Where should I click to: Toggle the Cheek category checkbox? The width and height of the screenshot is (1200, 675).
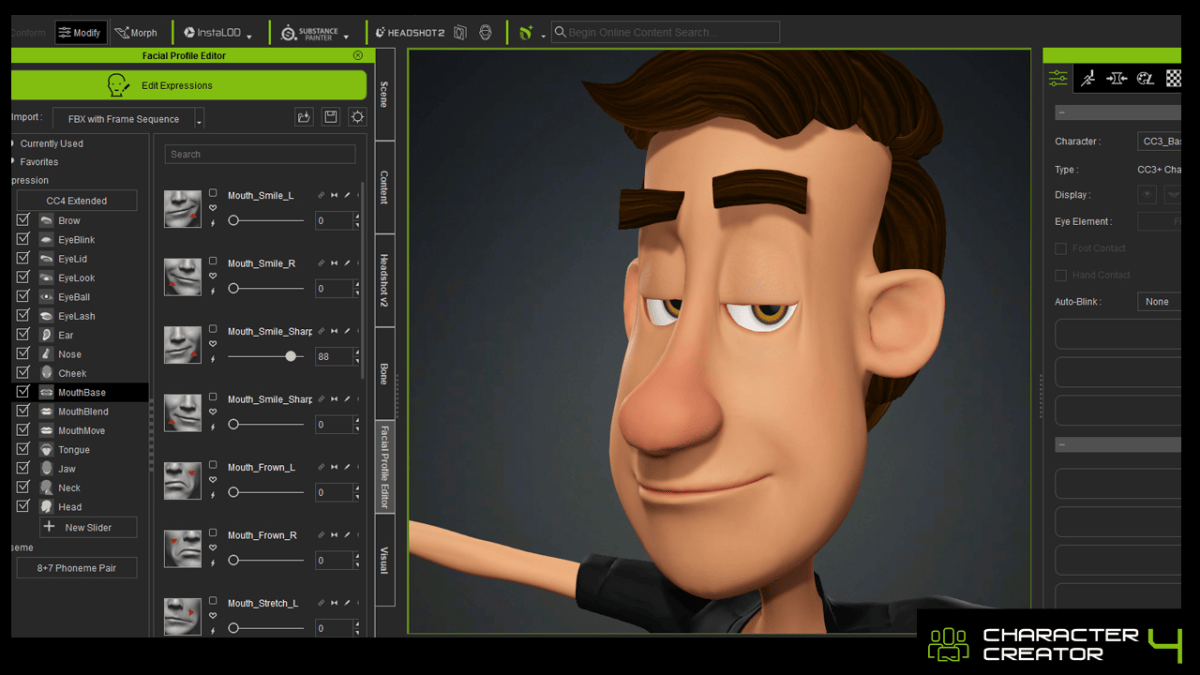click(x=23, y=373)
